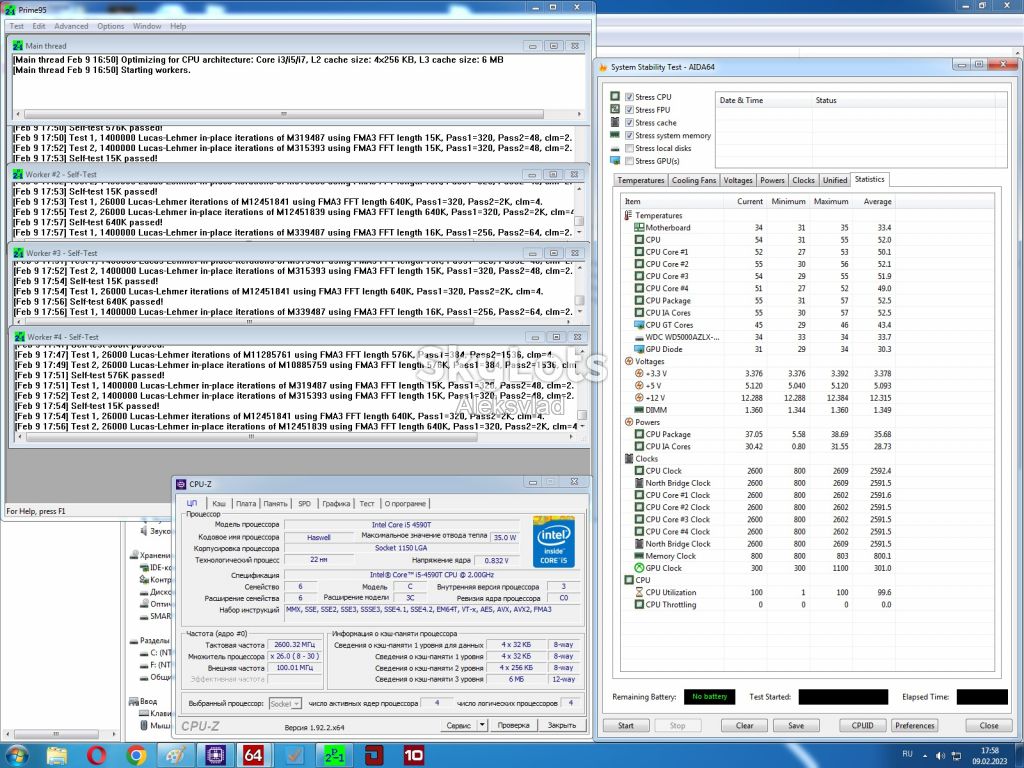The height and width of the screenshot is (768, 1024).
Task: Click the Worker #2 Self-Test window icon
Action: coord(18,174)
